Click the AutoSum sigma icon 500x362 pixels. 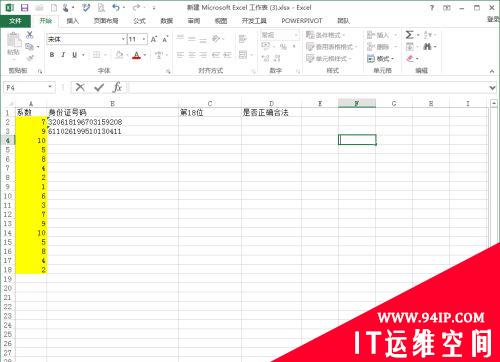point(410,35)
